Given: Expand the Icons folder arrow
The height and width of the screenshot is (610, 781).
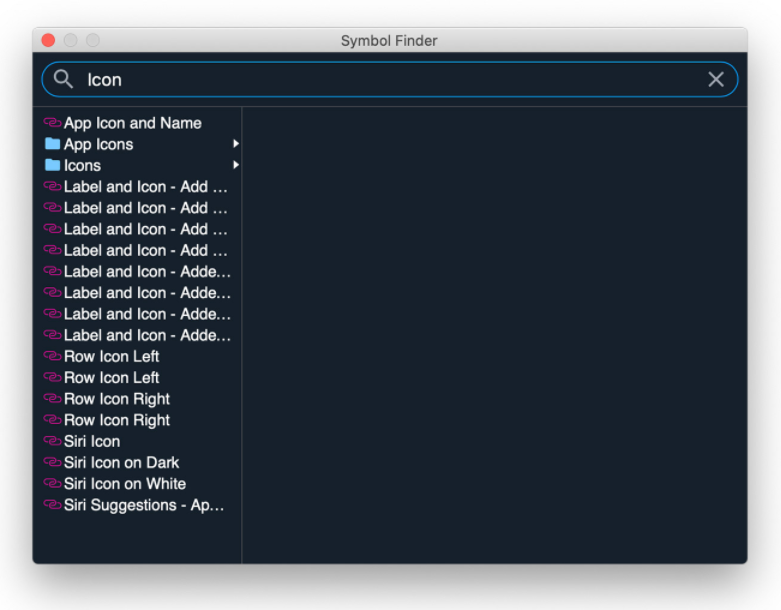Looking at the screenshot, I should click(x=236, y=165).
